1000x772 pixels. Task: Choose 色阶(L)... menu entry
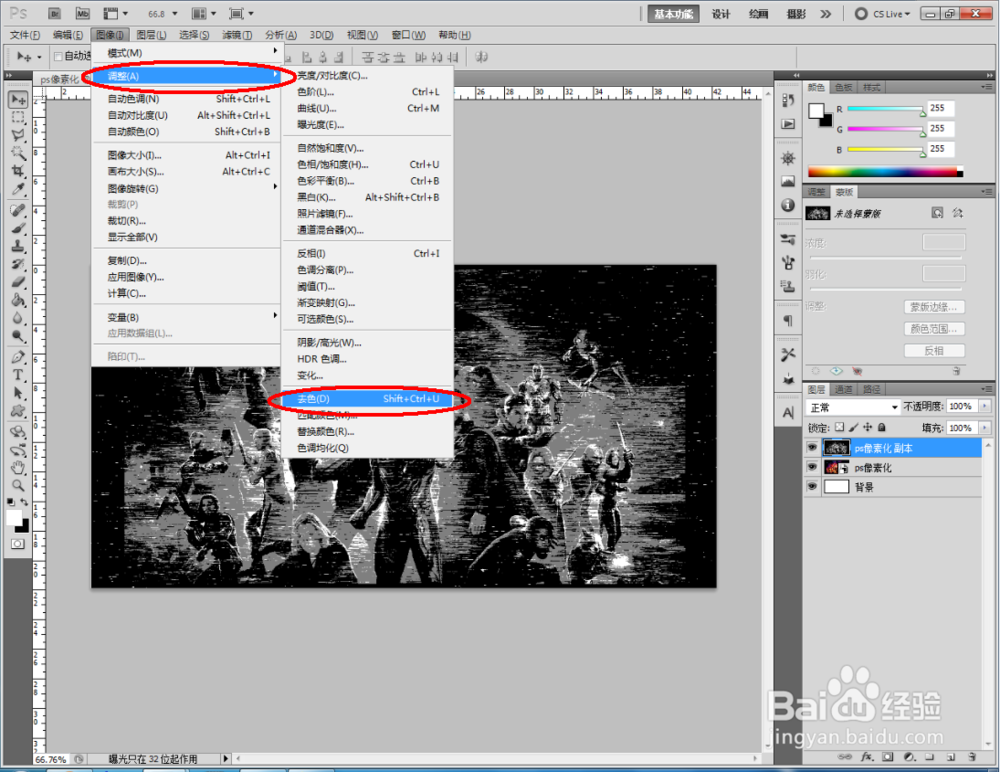(x=368, y=92)
